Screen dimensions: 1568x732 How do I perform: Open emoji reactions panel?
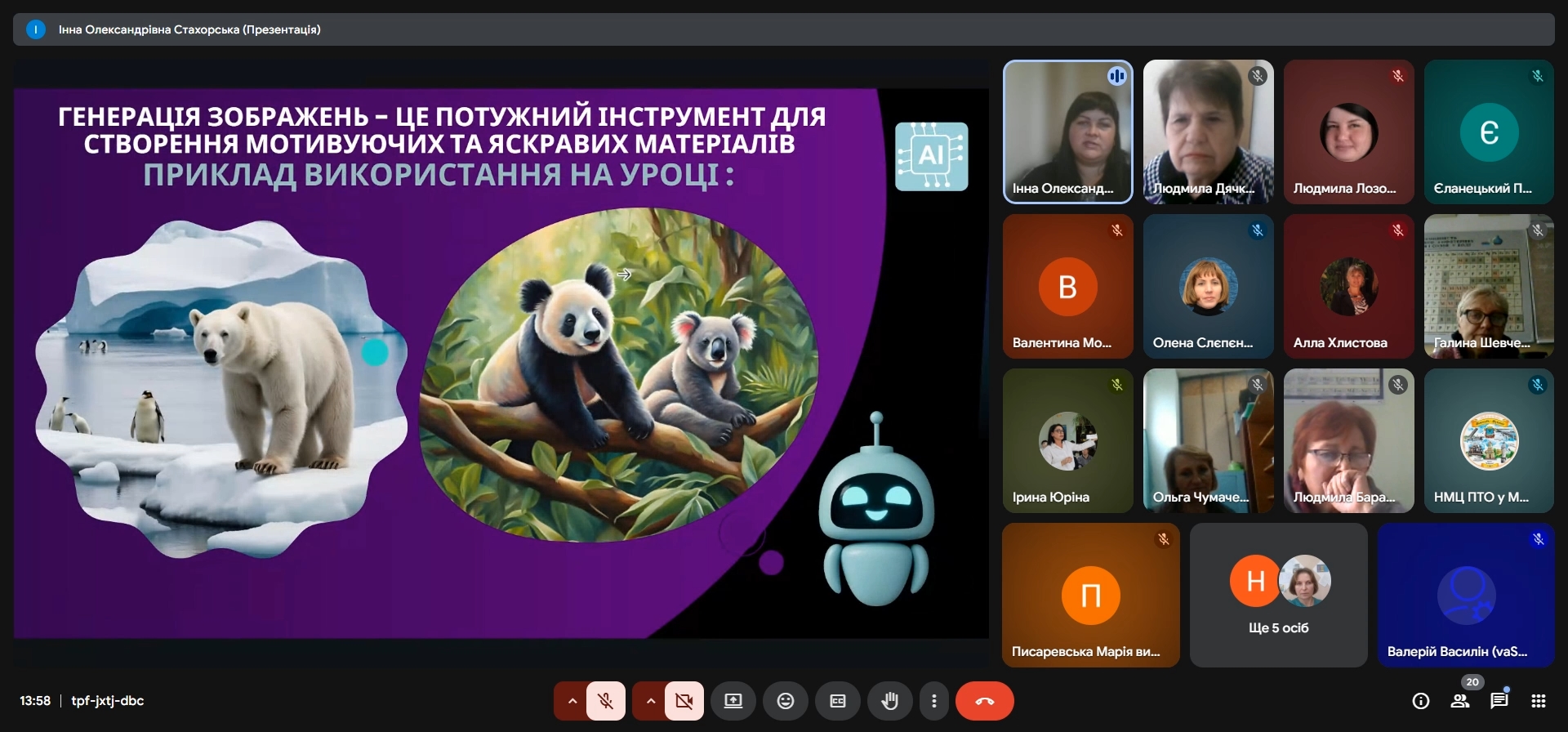(786, 701)
